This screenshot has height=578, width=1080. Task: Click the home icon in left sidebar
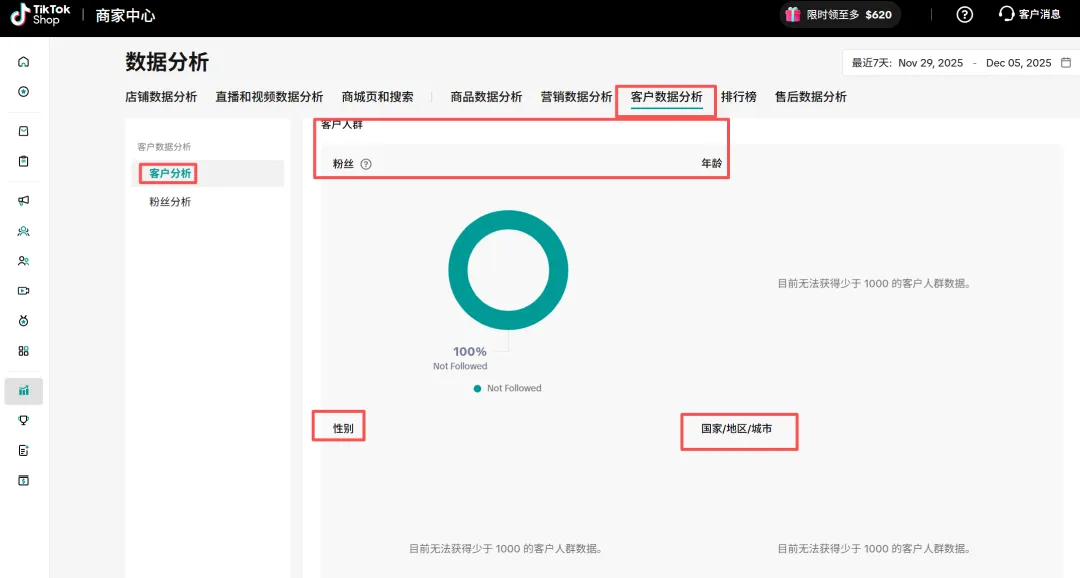[23, 62]
